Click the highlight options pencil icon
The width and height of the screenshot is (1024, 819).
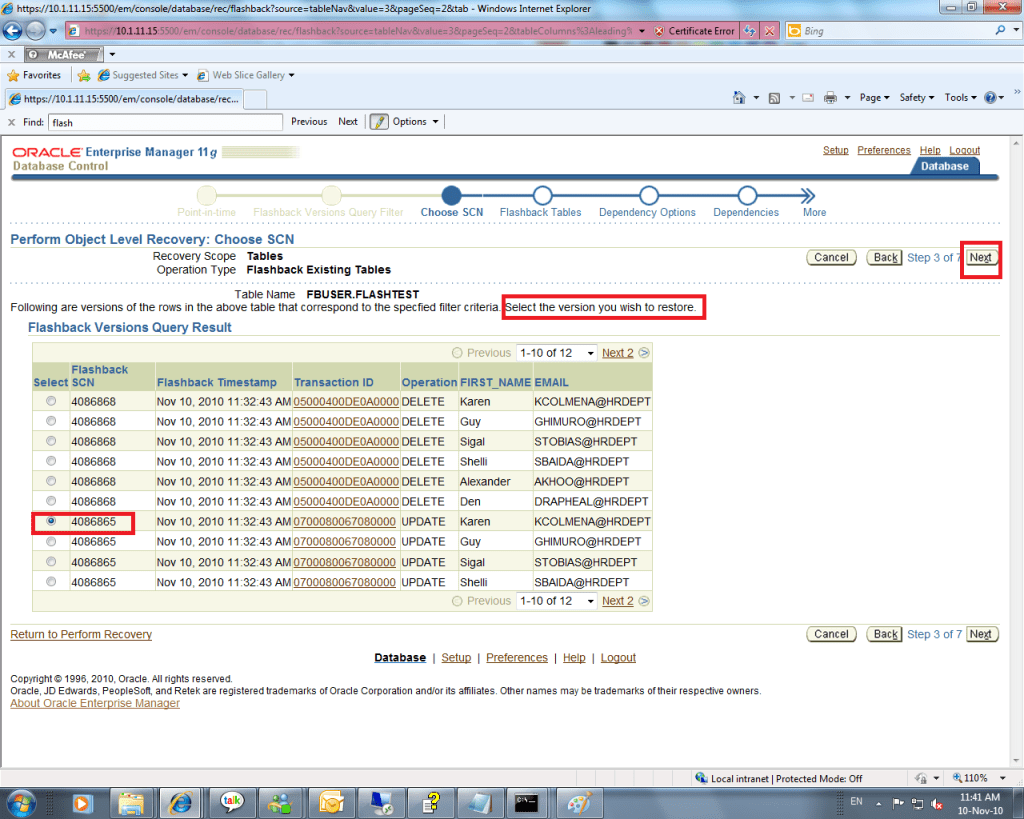click(x=379, y=122)
